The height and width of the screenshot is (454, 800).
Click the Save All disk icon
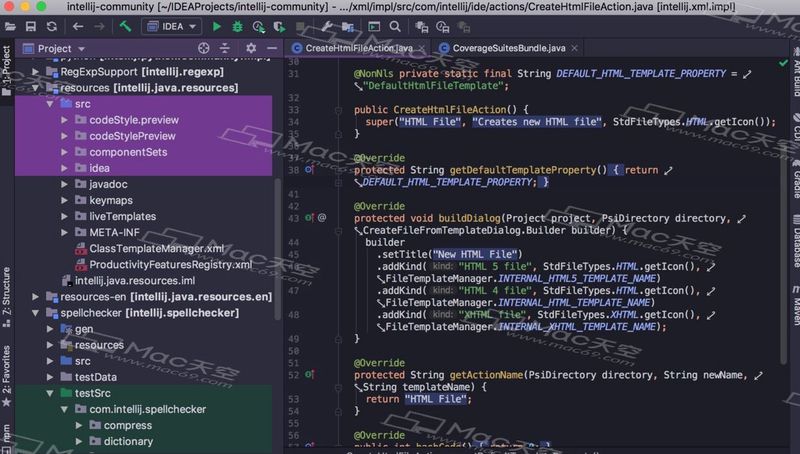click(31, 27)
